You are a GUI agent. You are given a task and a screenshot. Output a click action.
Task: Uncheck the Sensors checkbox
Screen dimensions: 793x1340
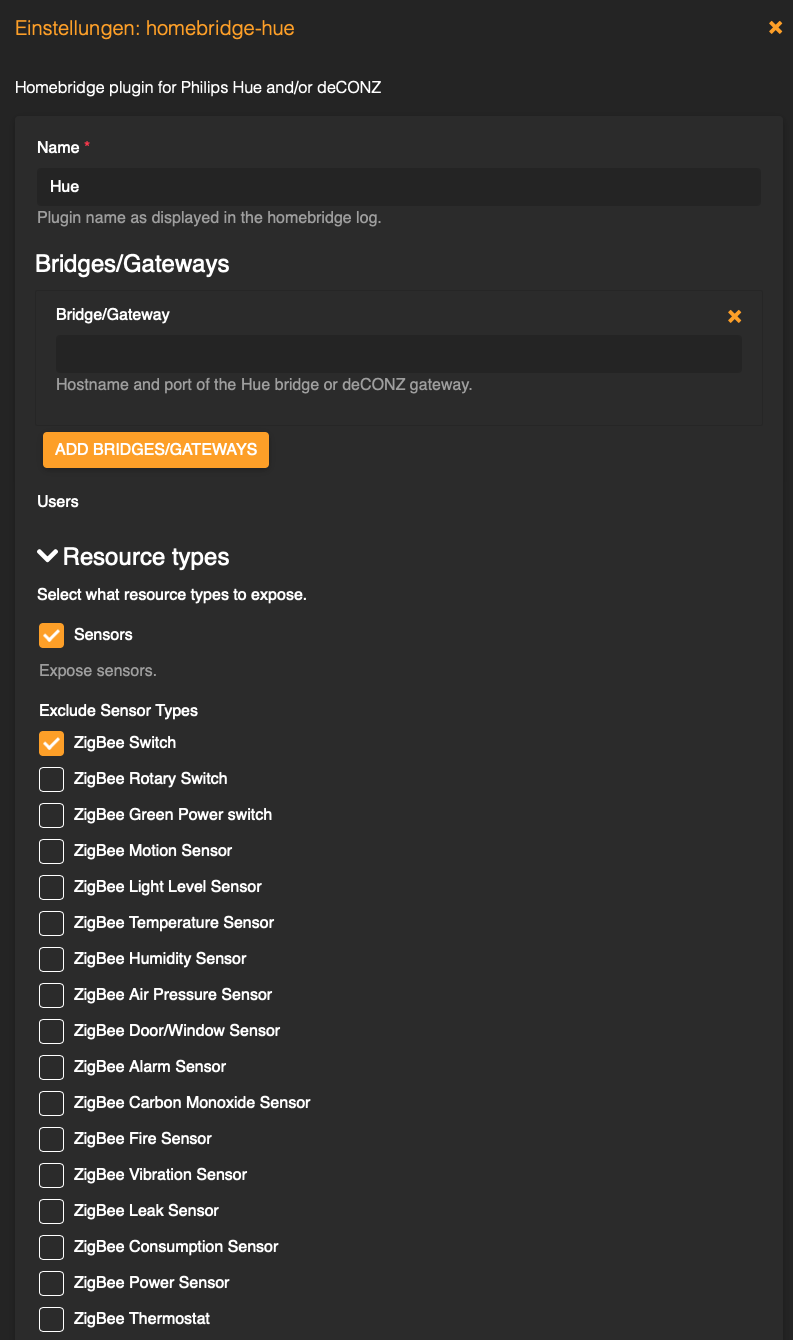pos(51,635)
